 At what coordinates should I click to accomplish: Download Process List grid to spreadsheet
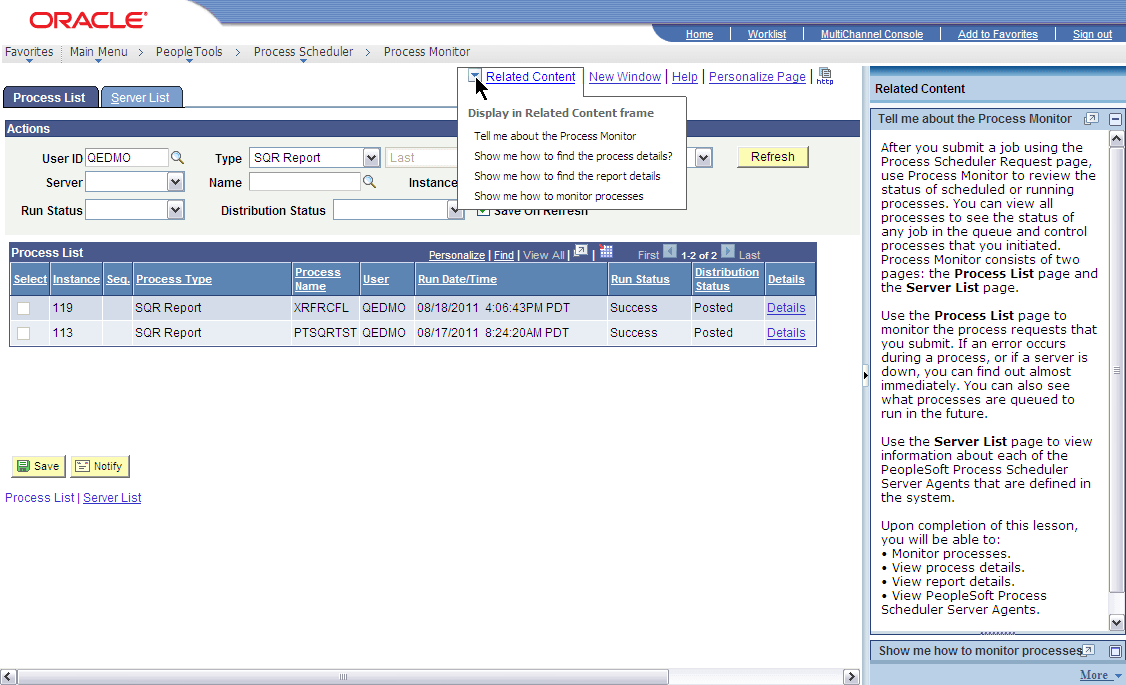coord(607,252)
